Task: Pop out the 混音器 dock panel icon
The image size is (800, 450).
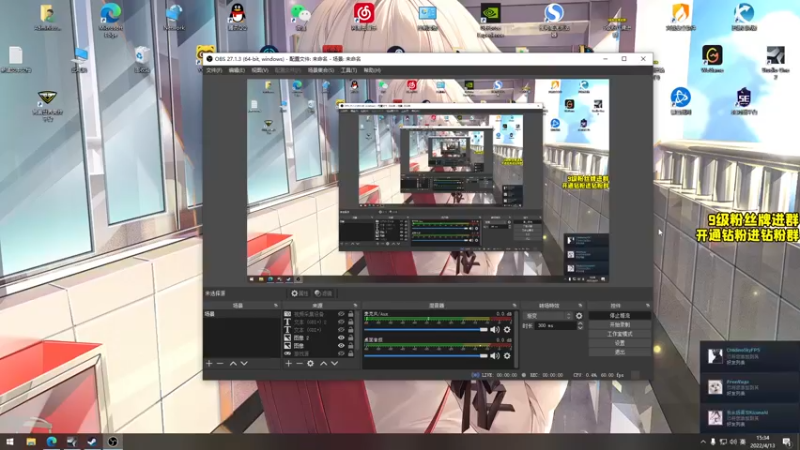Action: 514,306
